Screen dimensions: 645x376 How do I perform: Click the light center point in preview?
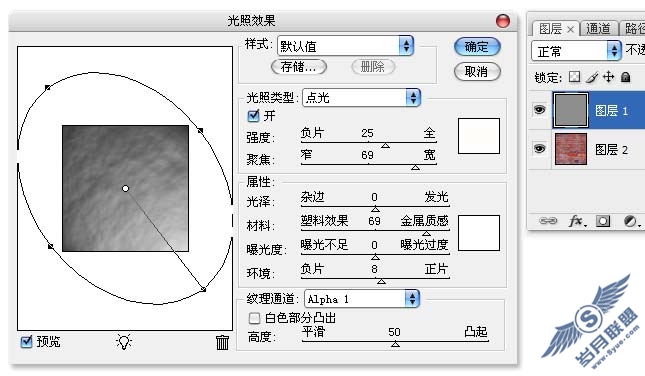point(125,188)
